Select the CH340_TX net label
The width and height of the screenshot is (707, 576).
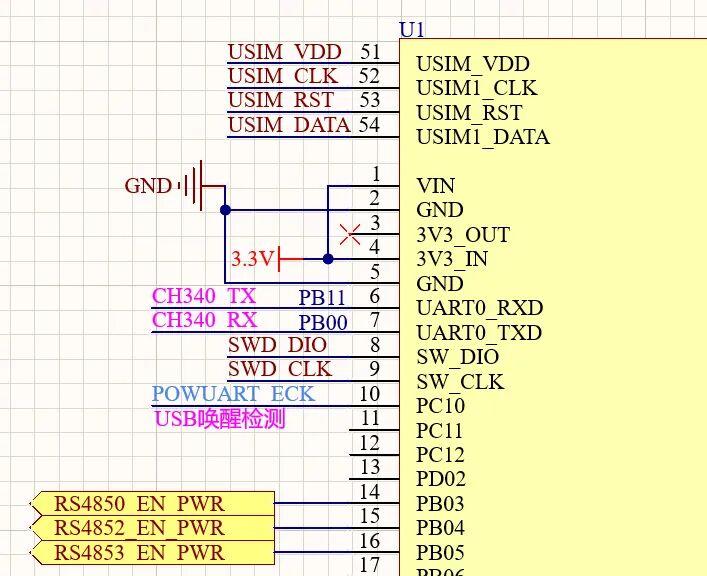(204, 296)
